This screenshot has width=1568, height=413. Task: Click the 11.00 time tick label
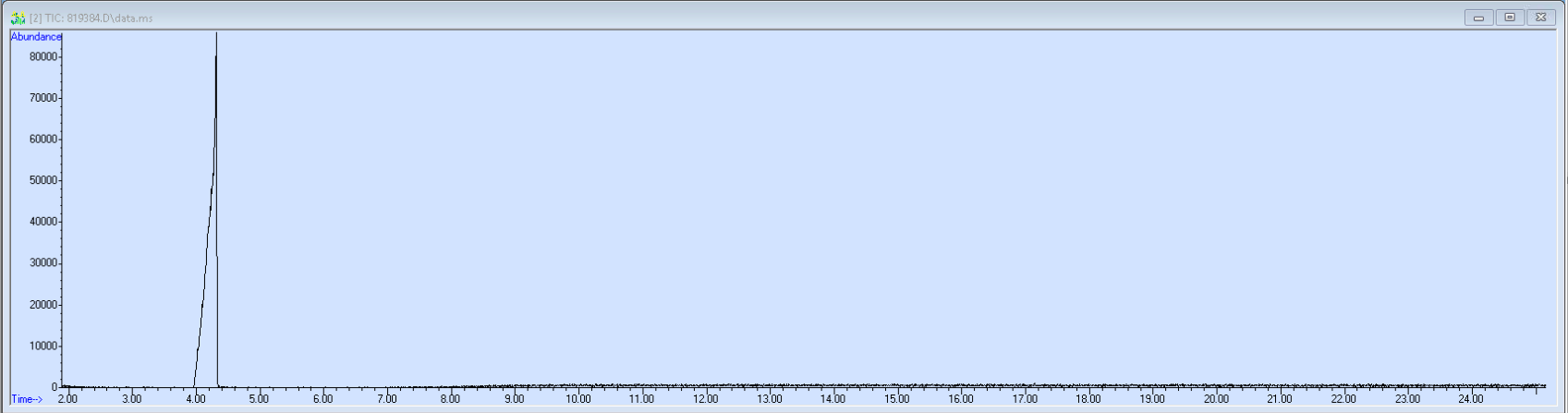(642, 399)
